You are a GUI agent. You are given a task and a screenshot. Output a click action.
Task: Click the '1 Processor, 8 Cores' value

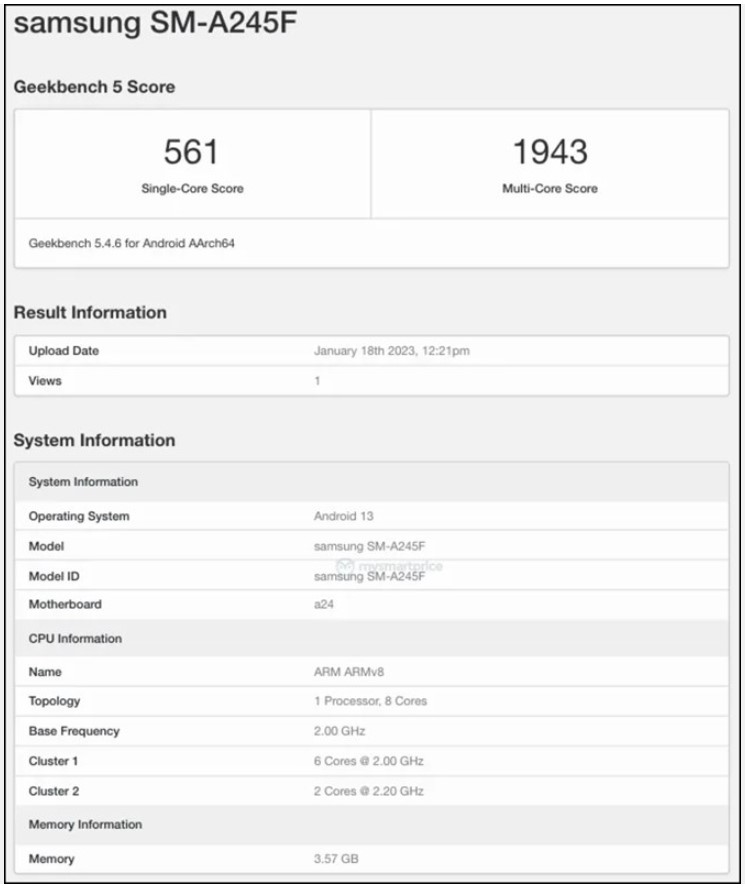371,701
